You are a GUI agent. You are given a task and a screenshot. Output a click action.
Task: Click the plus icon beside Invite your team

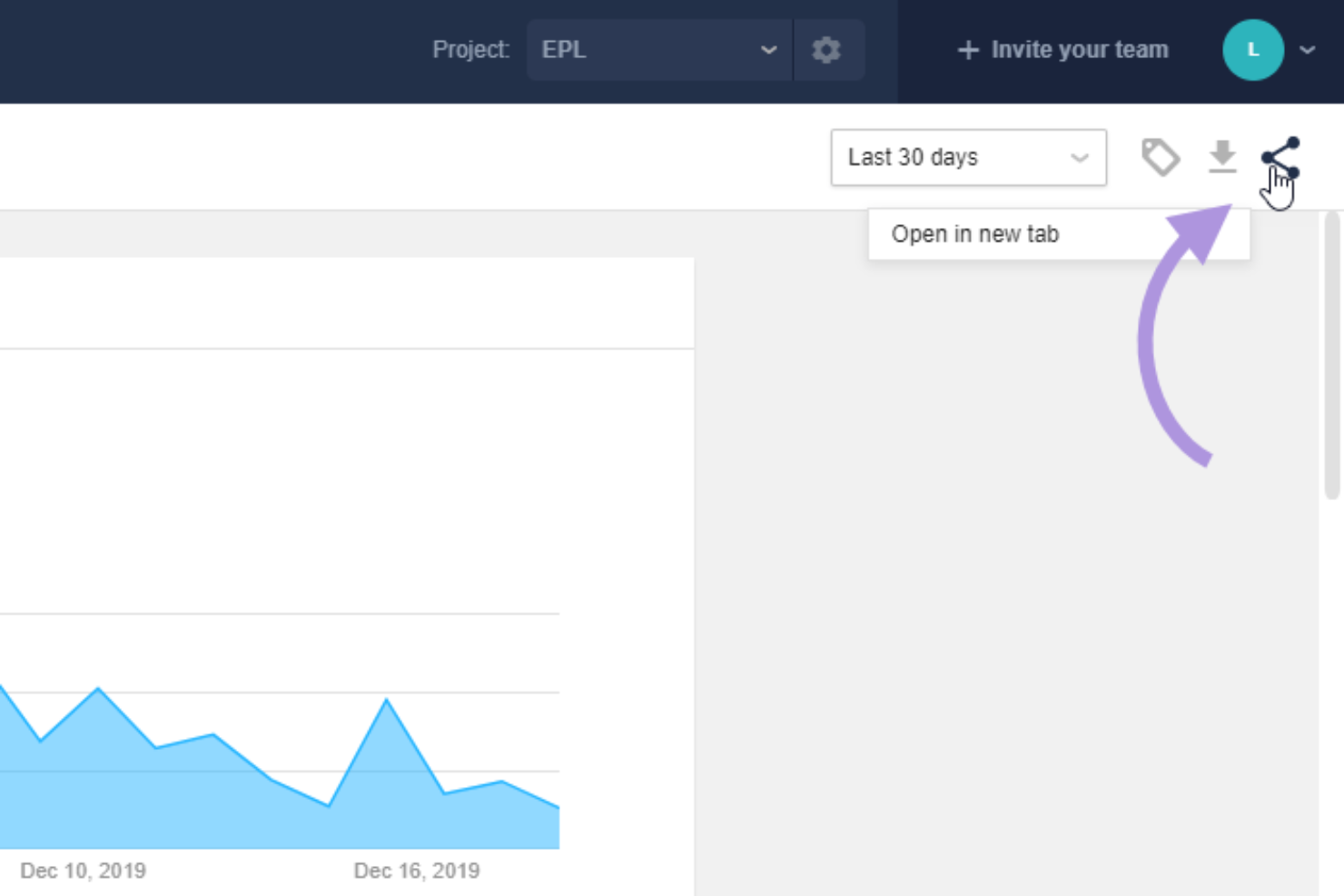[x=968, y=50]
